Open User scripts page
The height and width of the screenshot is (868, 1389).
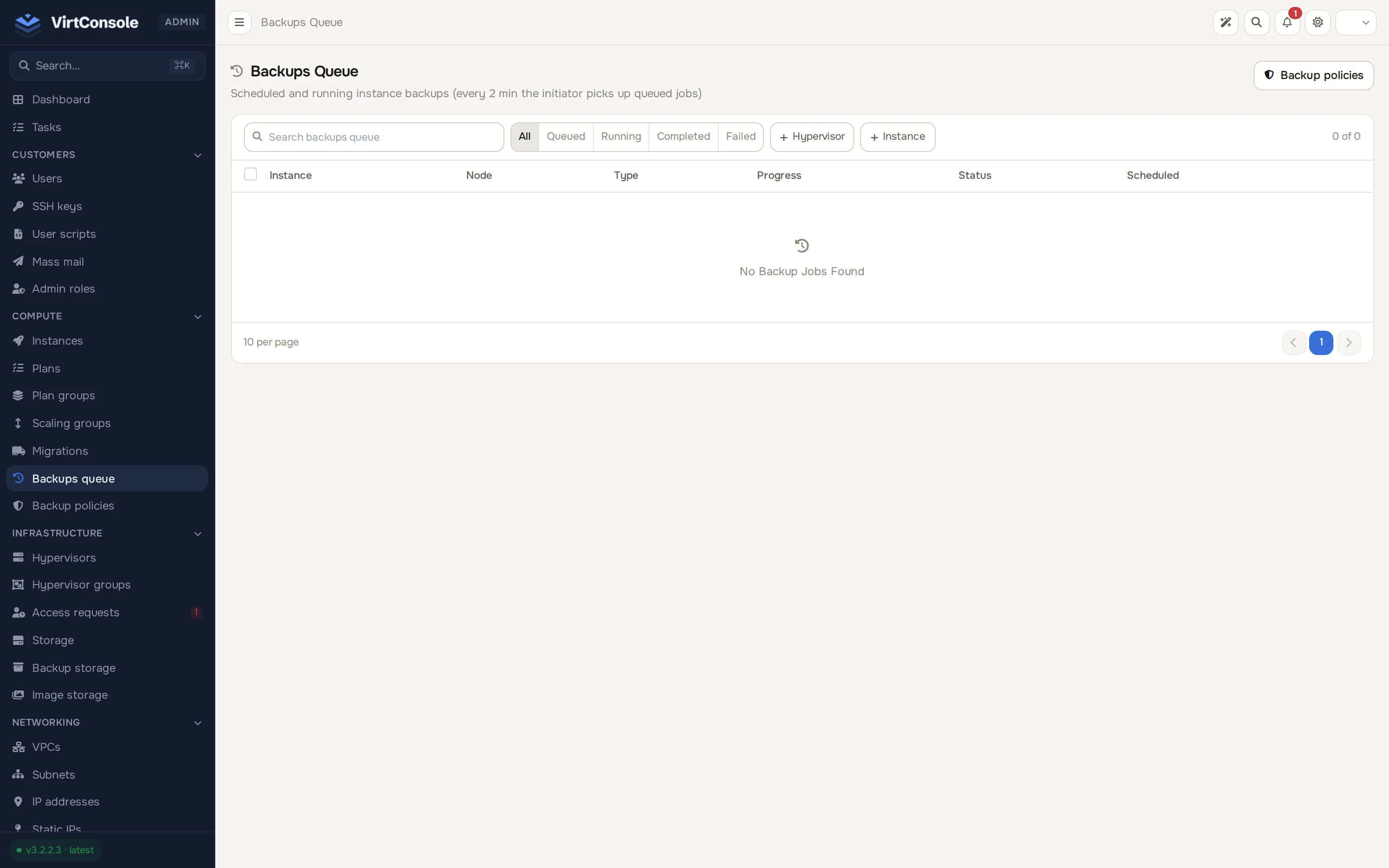click(107, 233)
